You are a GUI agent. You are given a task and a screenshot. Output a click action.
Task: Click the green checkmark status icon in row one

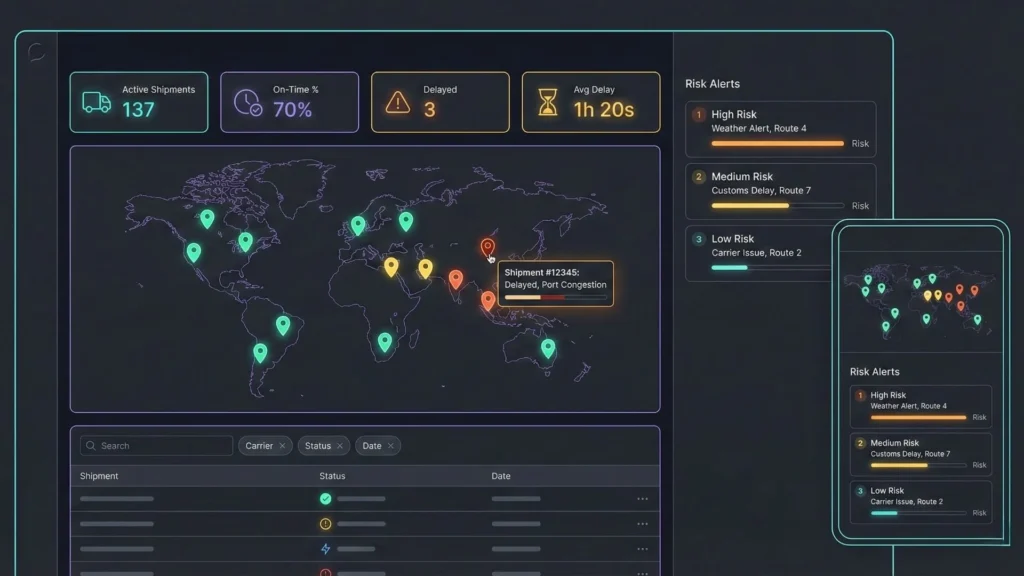point(325,497)
